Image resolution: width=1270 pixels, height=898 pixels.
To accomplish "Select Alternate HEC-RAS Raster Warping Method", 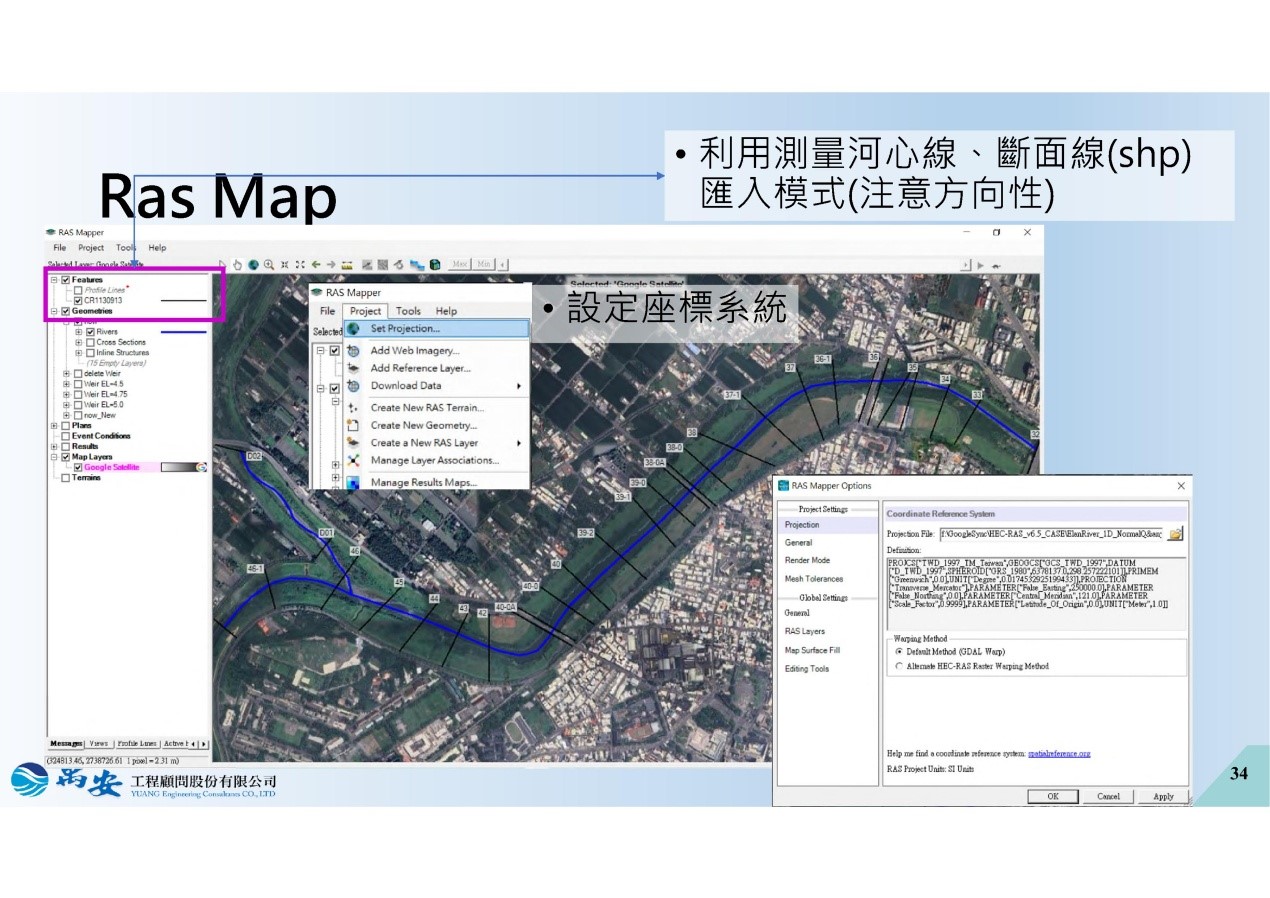I will click(899, 666).
